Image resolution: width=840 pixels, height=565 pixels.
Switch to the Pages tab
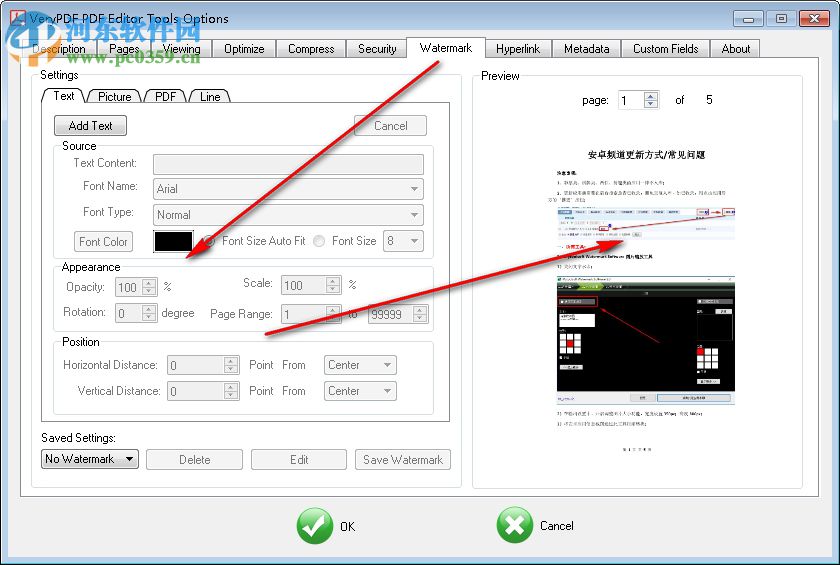124,49
